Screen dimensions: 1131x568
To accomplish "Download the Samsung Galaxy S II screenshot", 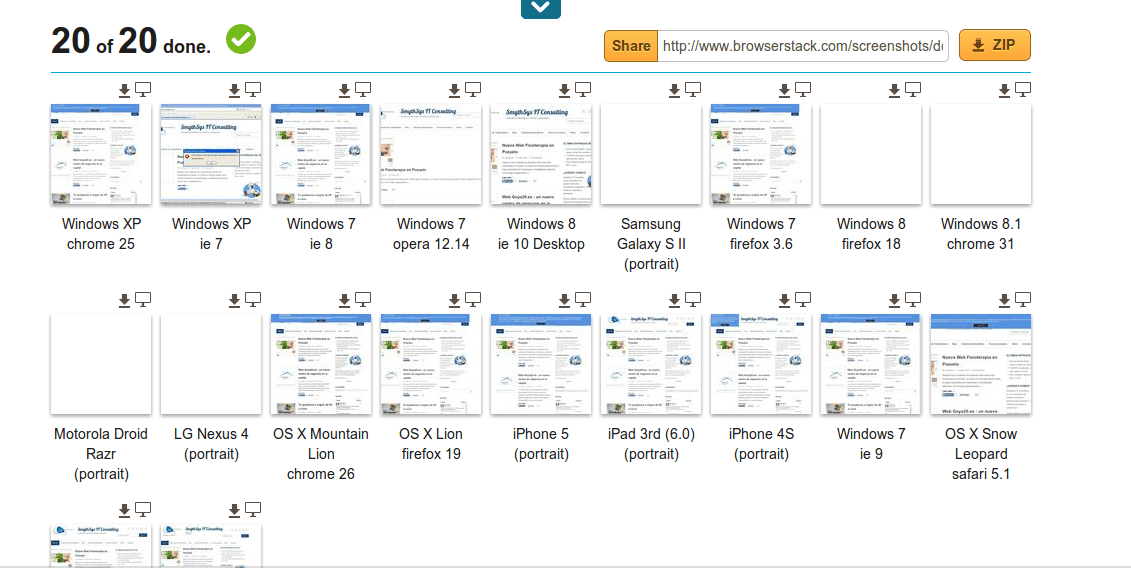I will coord(674,90).
